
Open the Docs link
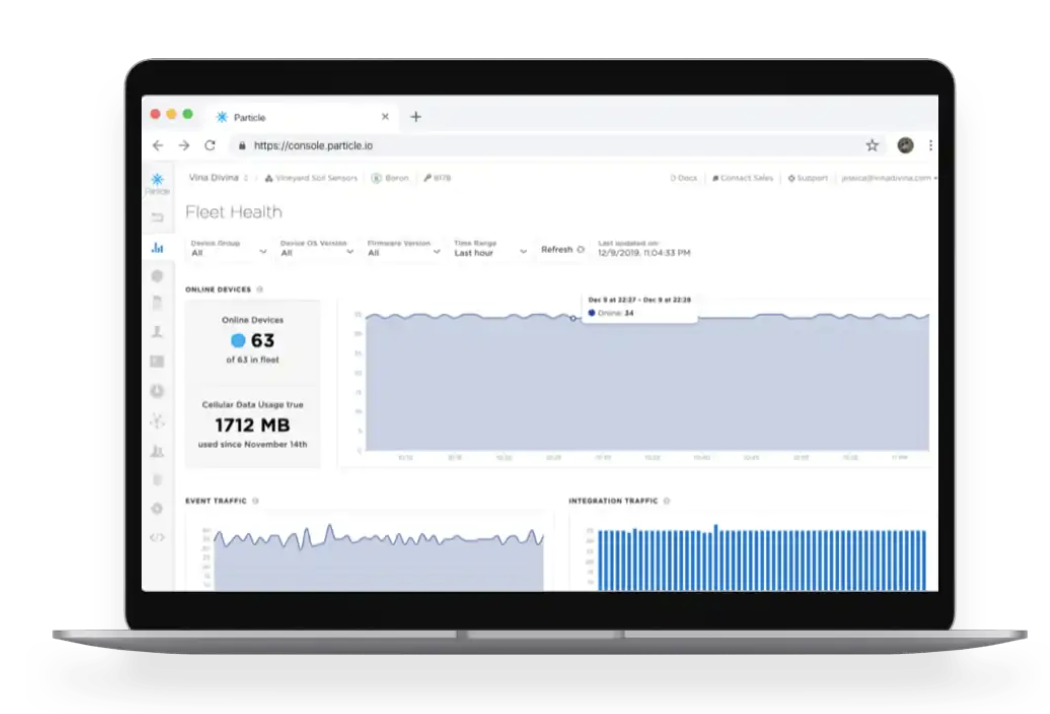[684, 178]
